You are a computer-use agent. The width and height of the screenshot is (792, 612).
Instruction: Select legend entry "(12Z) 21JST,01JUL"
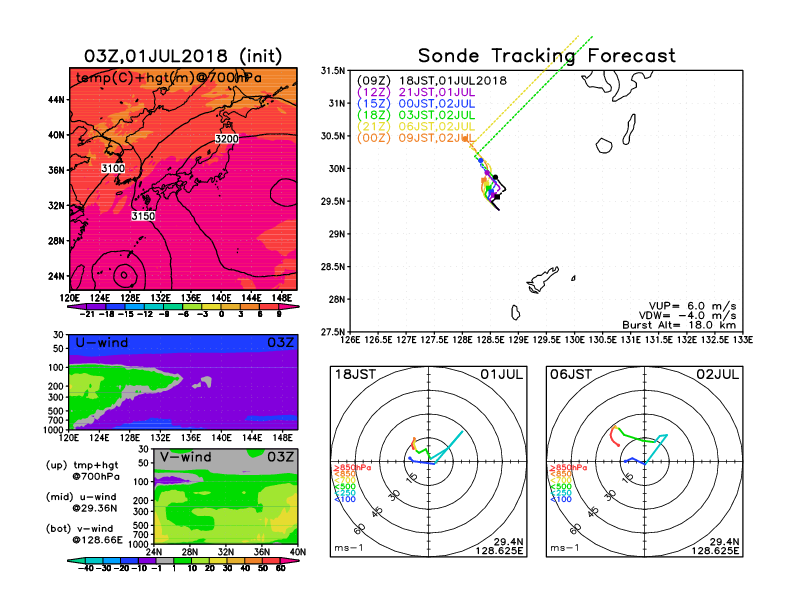point(416,92)
